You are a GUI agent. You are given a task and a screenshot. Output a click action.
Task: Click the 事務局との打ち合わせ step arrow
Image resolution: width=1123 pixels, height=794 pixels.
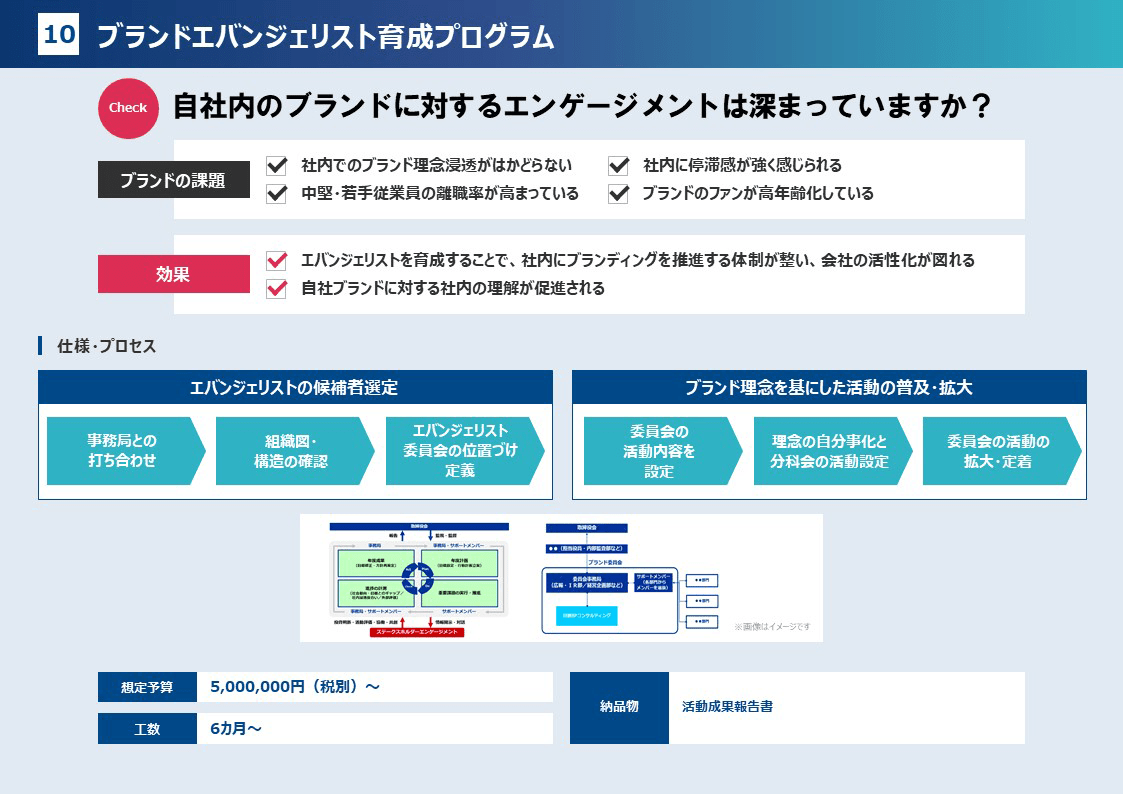pos(123,451)
